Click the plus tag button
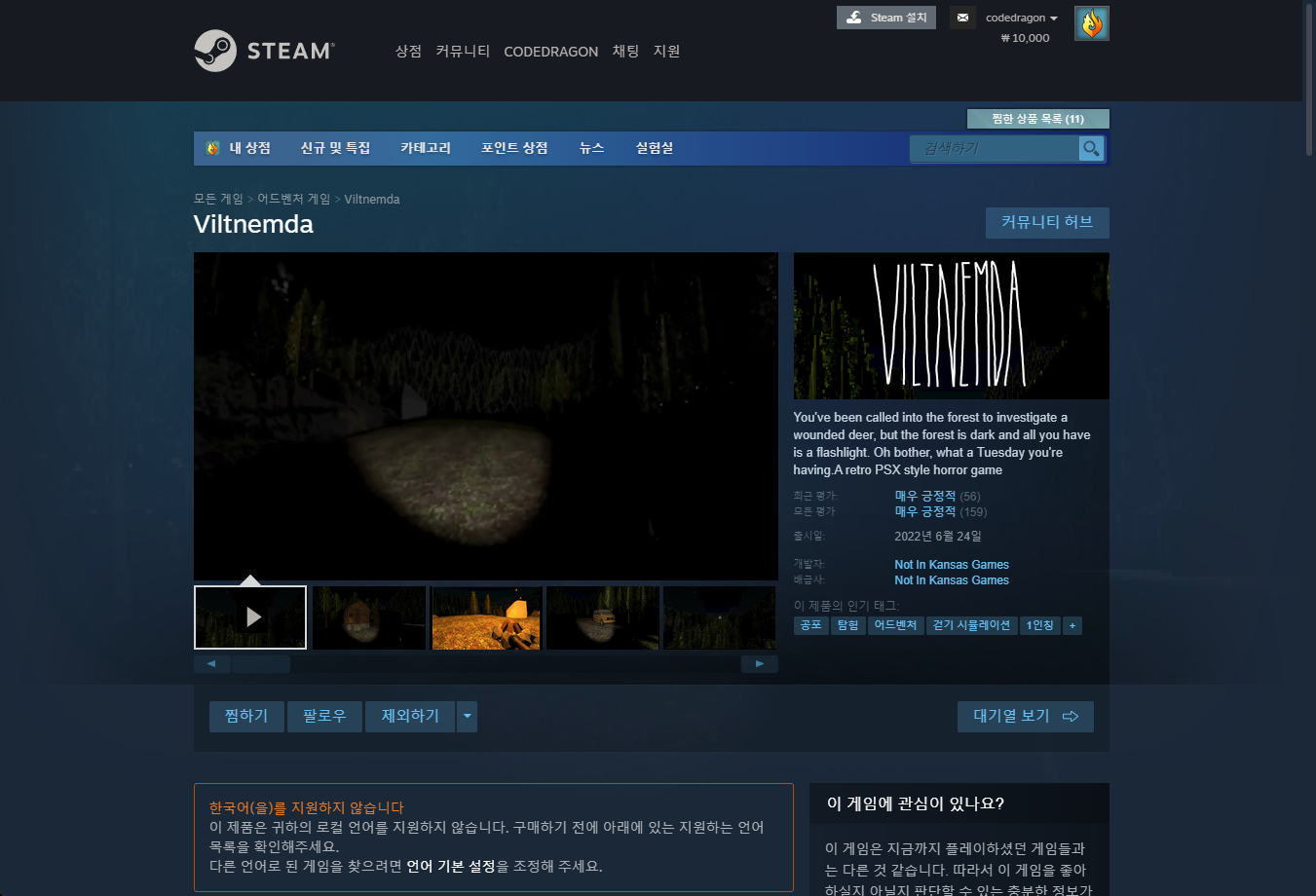 point(1072,625)
